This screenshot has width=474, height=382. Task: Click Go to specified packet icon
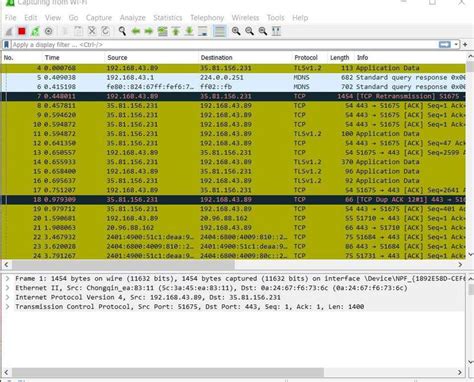click(162, 31)
